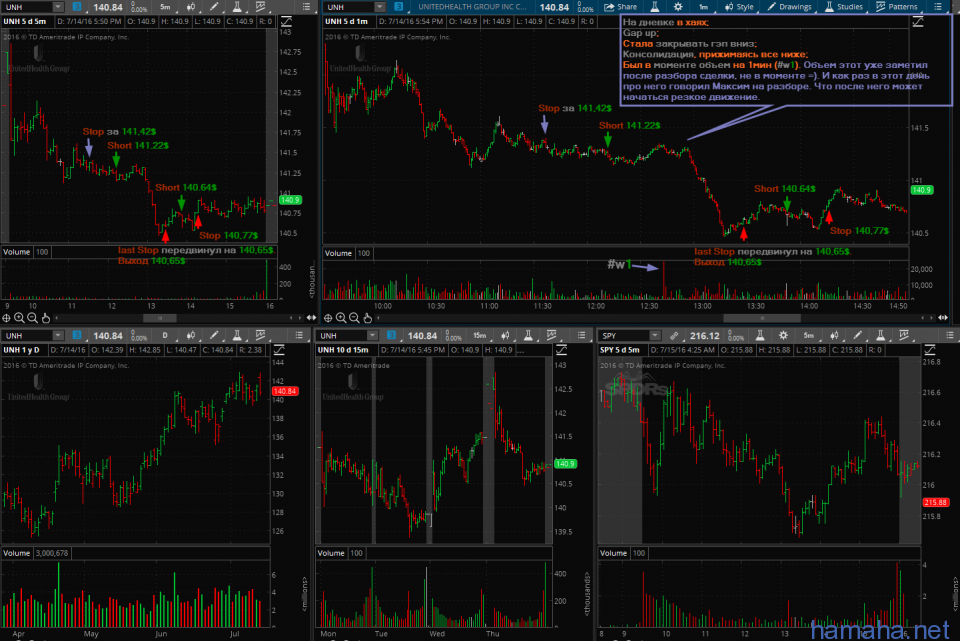This screenshot has height=641, width=960.
Task: Zoom out using magnifier under top-left chart
Action: pyautogui.click(x=32, y=318)
